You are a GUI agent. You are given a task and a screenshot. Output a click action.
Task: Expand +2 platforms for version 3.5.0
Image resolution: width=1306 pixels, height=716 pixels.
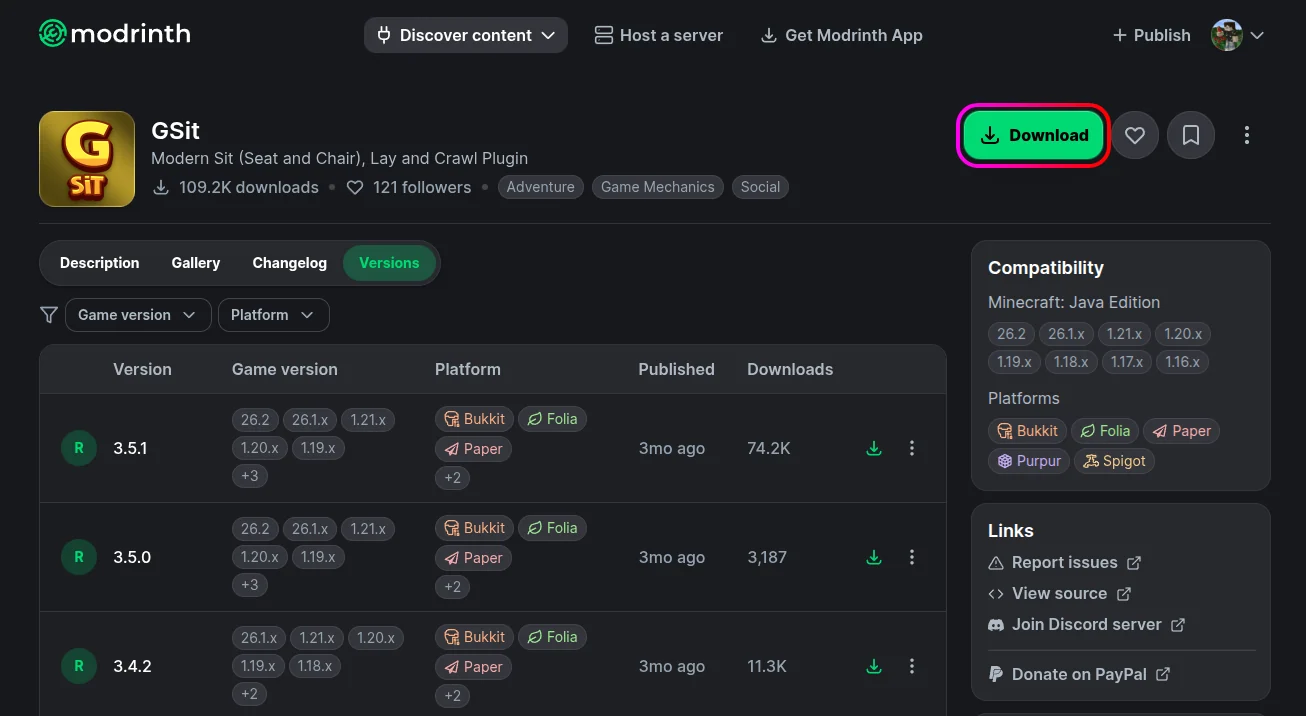click(453, 587)
